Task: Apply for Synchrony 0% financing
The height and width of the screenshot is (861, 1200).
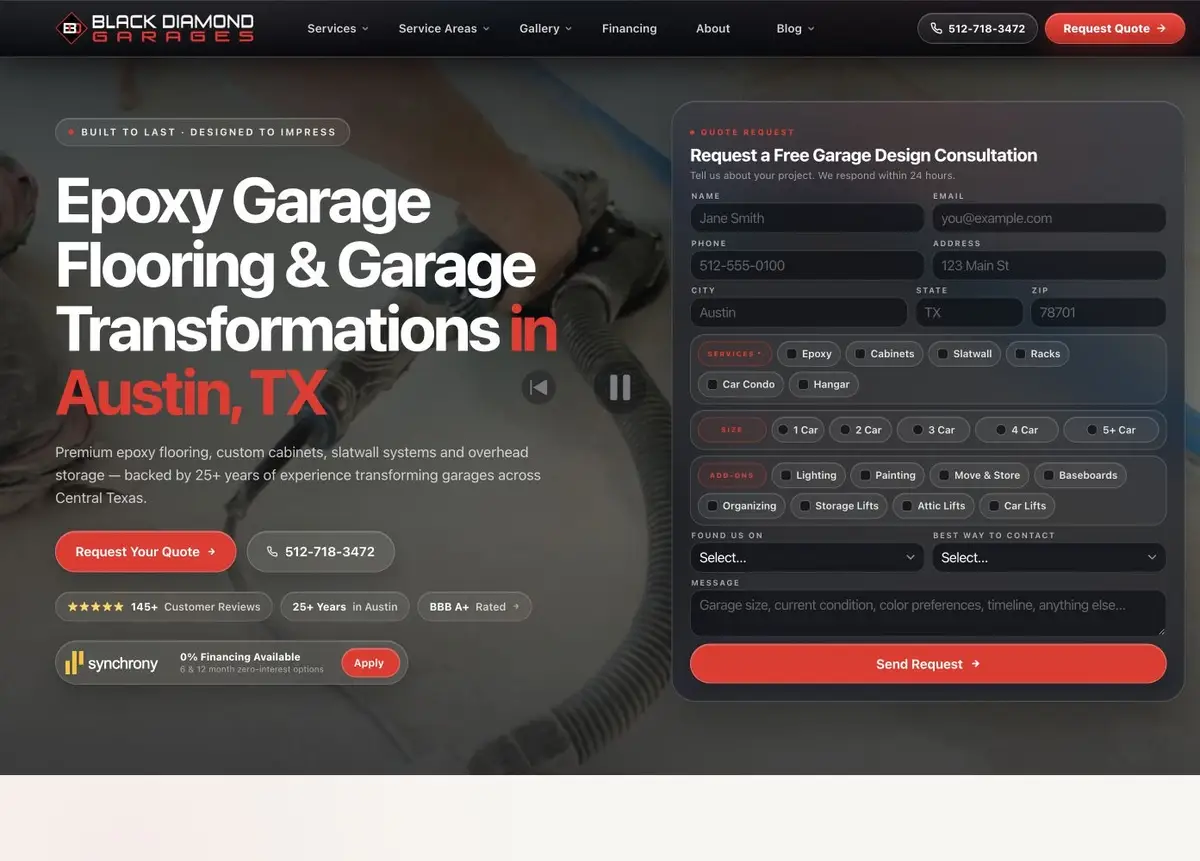Action: [x=369, y=663]
